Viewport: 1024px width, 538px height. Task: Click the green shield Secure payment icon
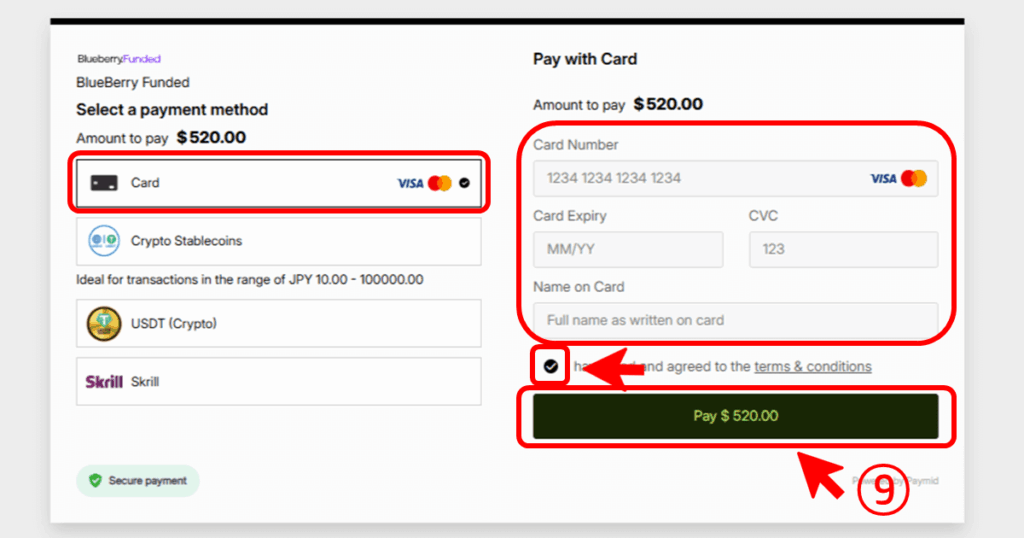pos(96,481)
